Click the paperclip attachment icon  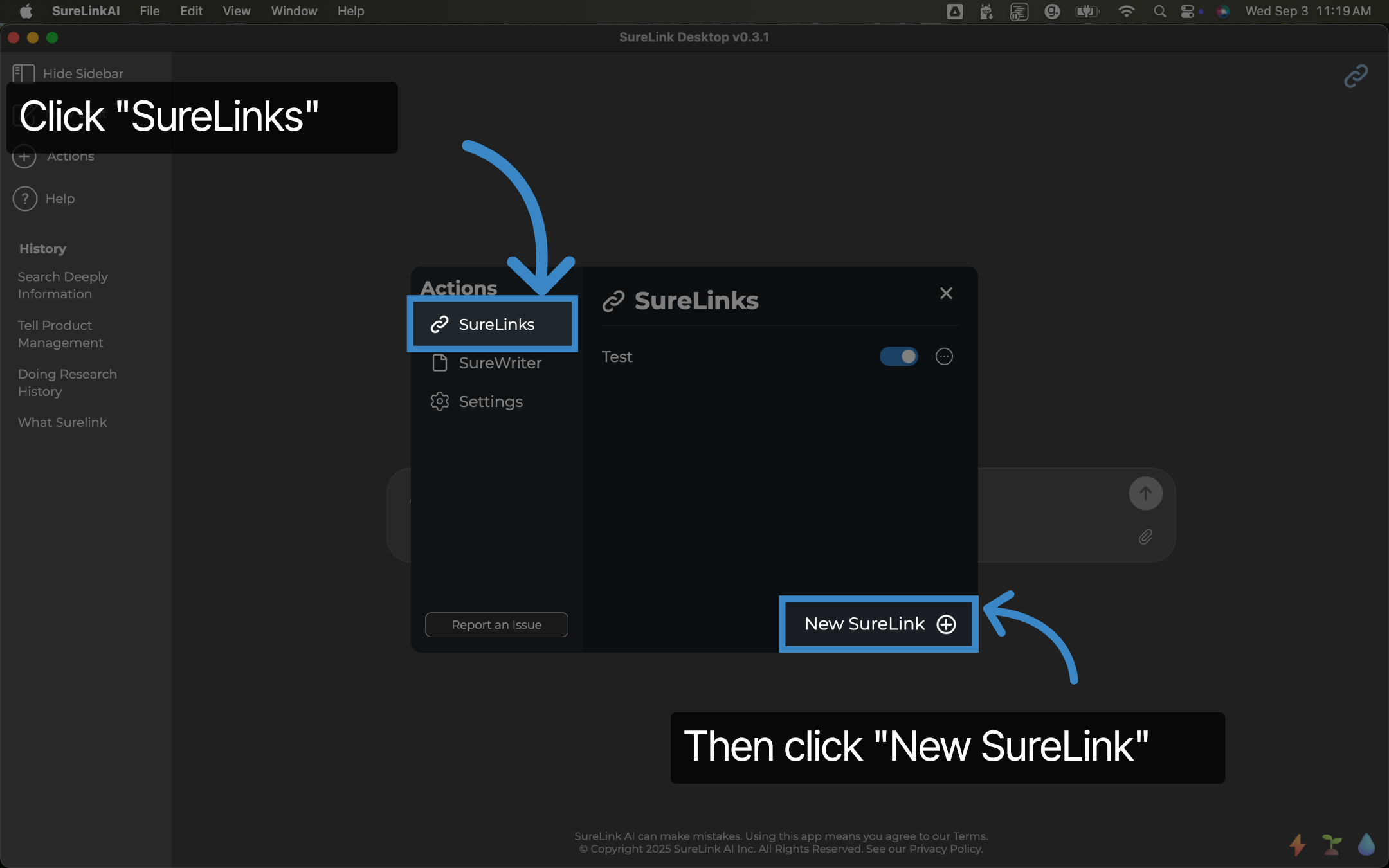(x=1145, y=537)
